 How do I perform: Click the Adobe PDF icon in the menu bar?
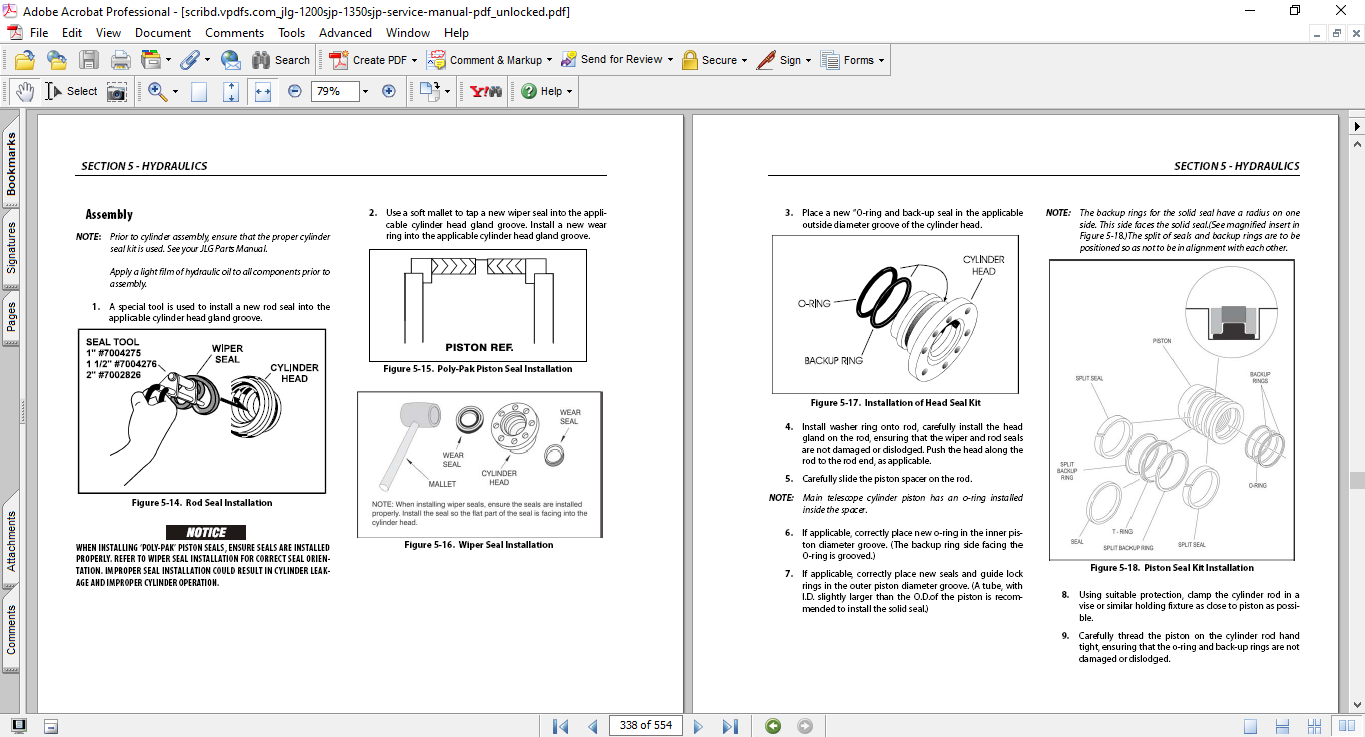(14, 33)
